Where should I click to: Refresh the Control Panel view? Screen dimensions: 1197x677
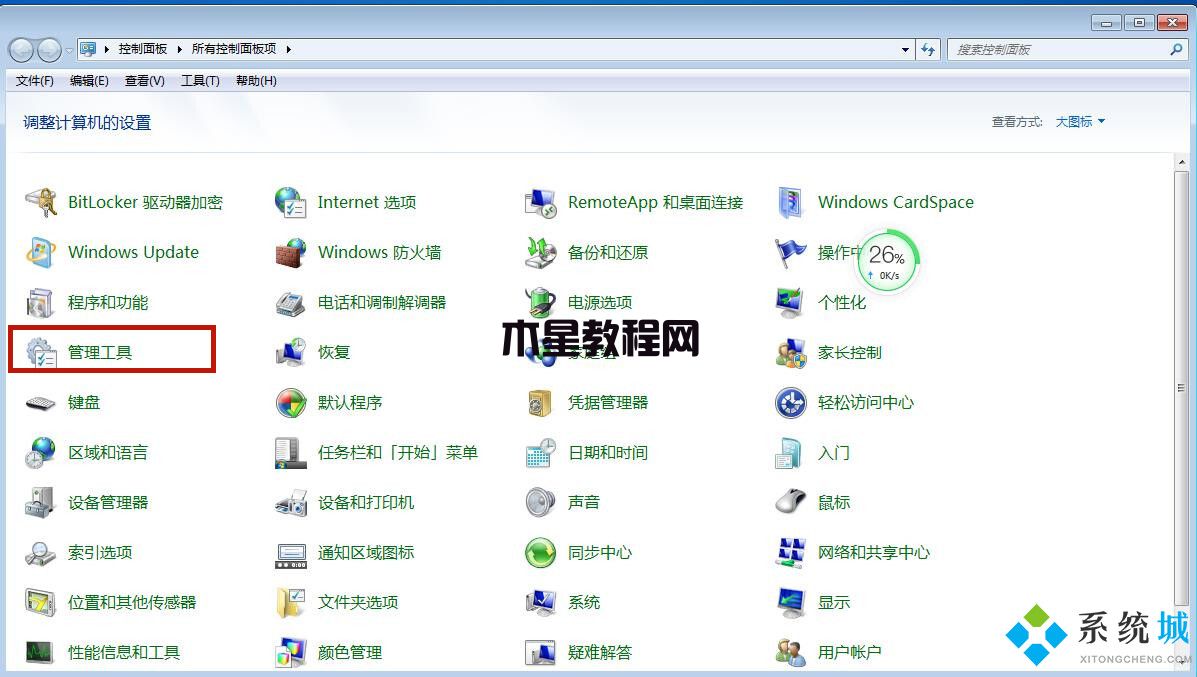click(x=928, y=50)
